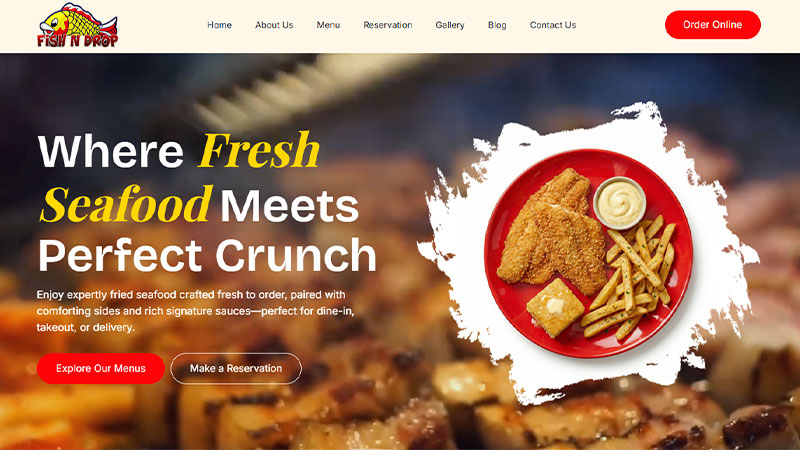Go to the About Us page
The width and height of the screenshot is (800, 450).
tap(274, 25)
